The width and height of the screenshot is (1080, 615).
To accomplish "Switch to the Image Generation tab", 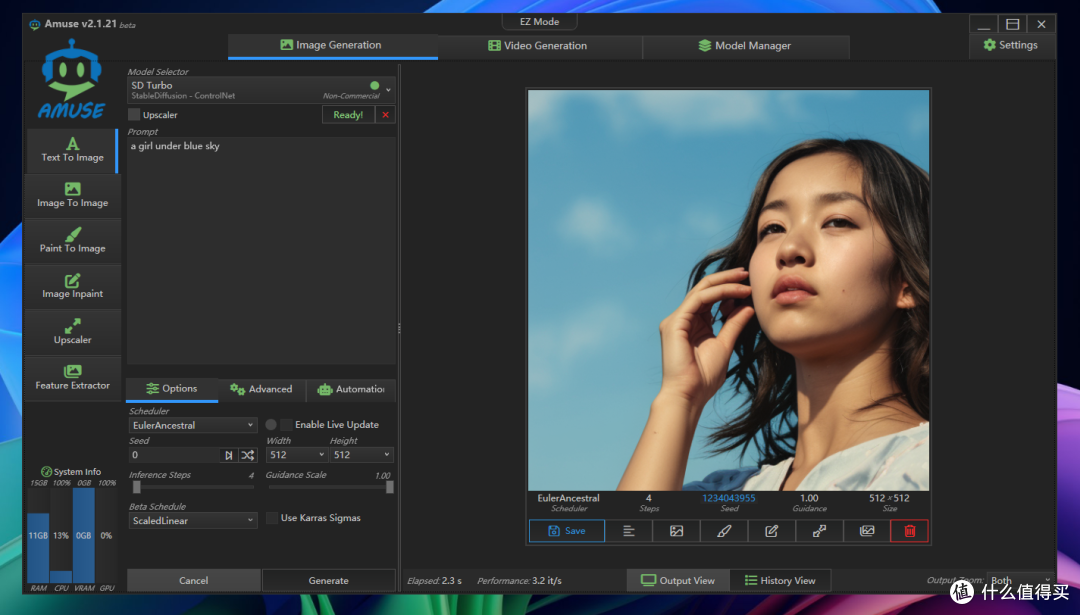I will [333, 45].
